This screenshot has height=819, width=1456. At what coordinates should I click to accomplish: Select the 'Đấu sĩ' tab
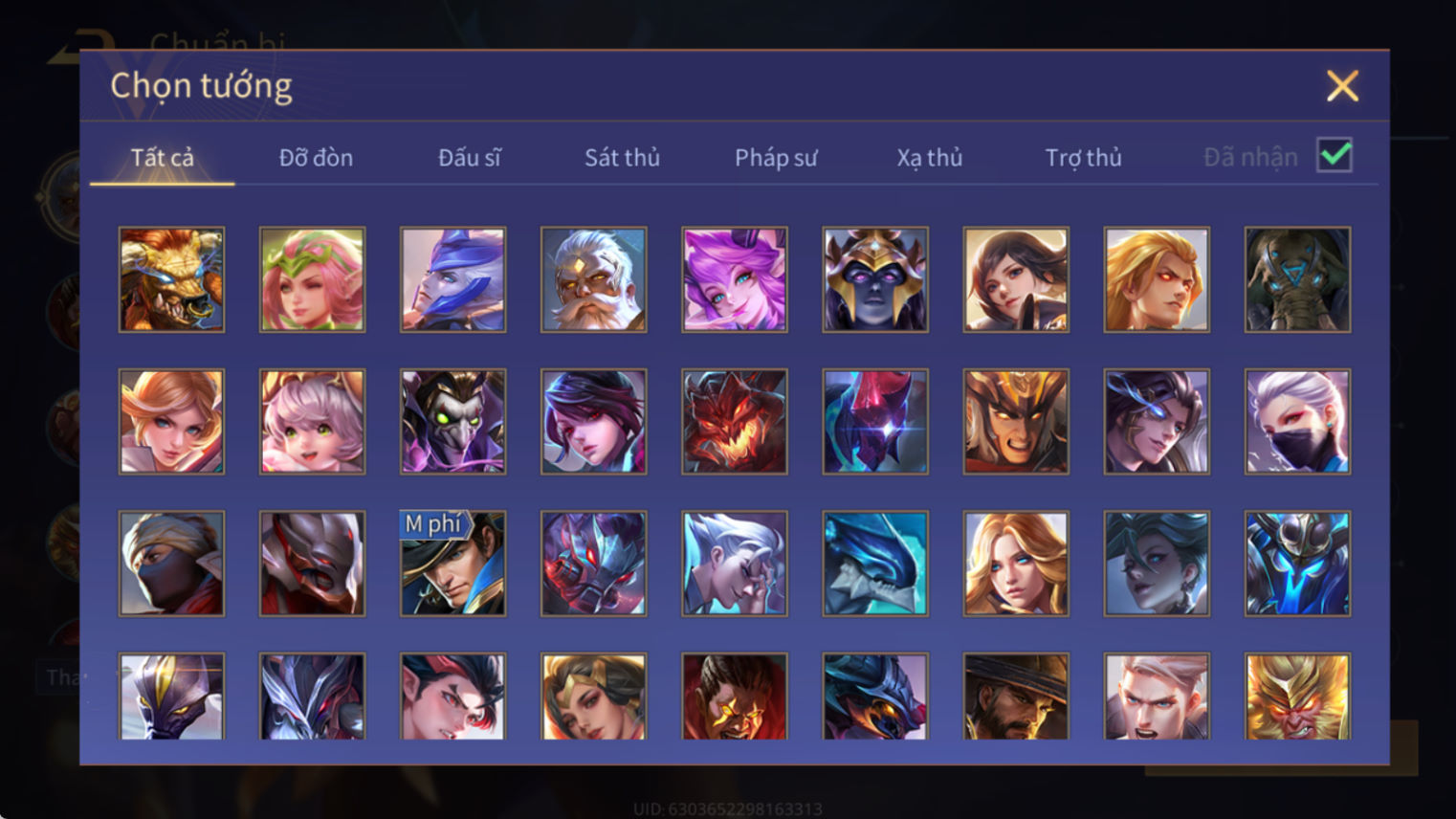point(469,157)
